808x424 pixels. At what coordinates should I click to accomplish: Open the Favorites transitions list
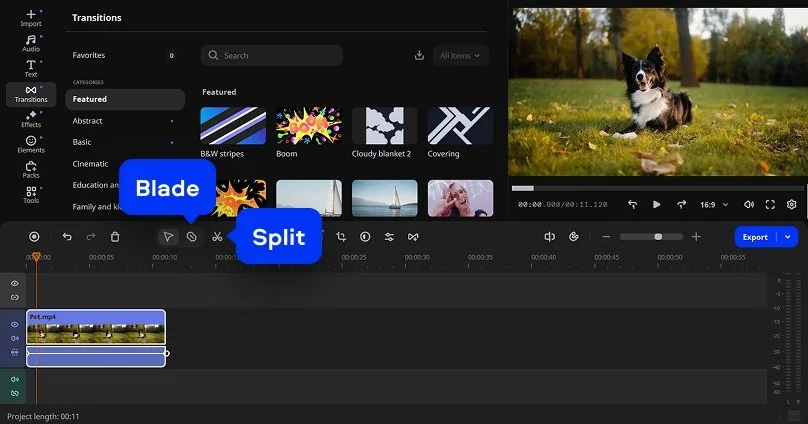[x=89, y=56]
